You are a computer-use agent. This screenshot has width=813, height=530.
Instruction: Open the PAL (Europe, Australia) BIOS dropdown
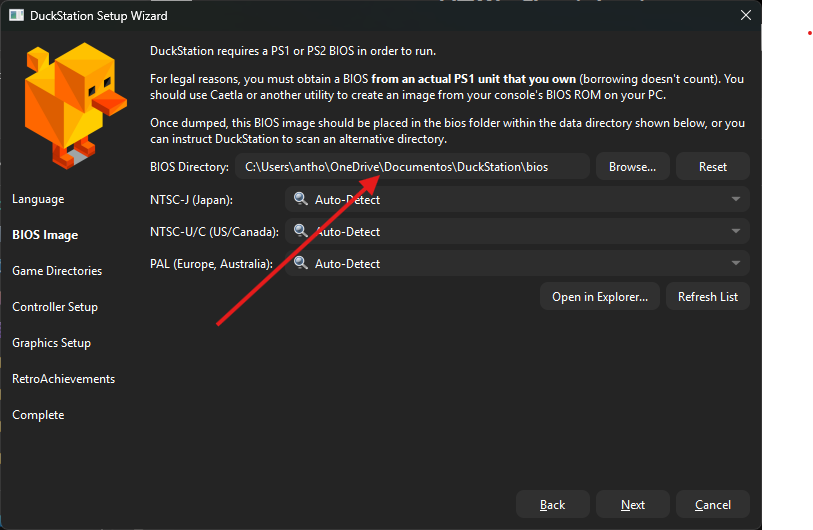(x=517, y=264)
